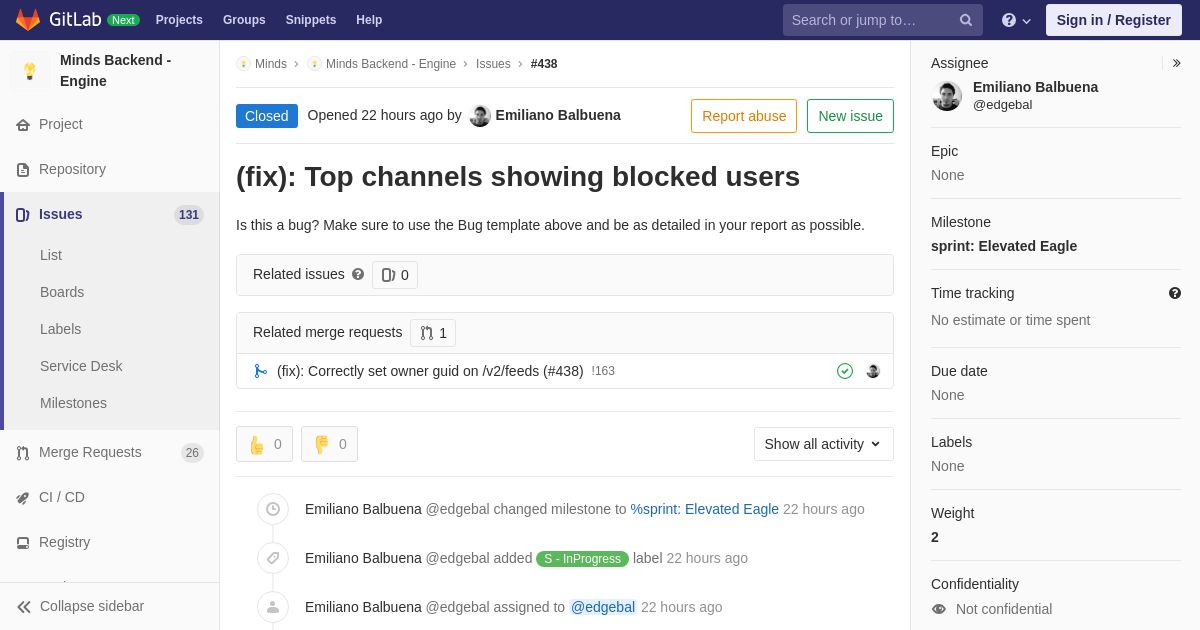The height and width of the screenshot is (630, 1200).
Task: Open Projects in top navigation
Action: [179, 20]
